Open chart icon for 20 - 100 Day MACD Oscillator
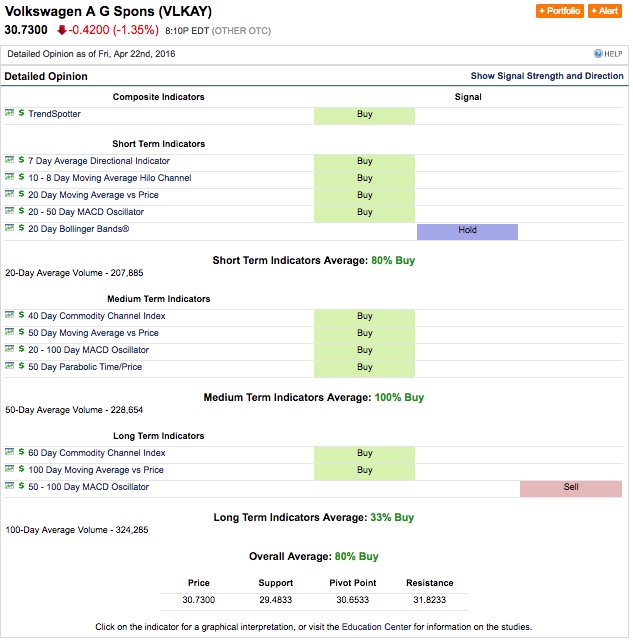This screenshot has width=633, height=642. (9, 349)
